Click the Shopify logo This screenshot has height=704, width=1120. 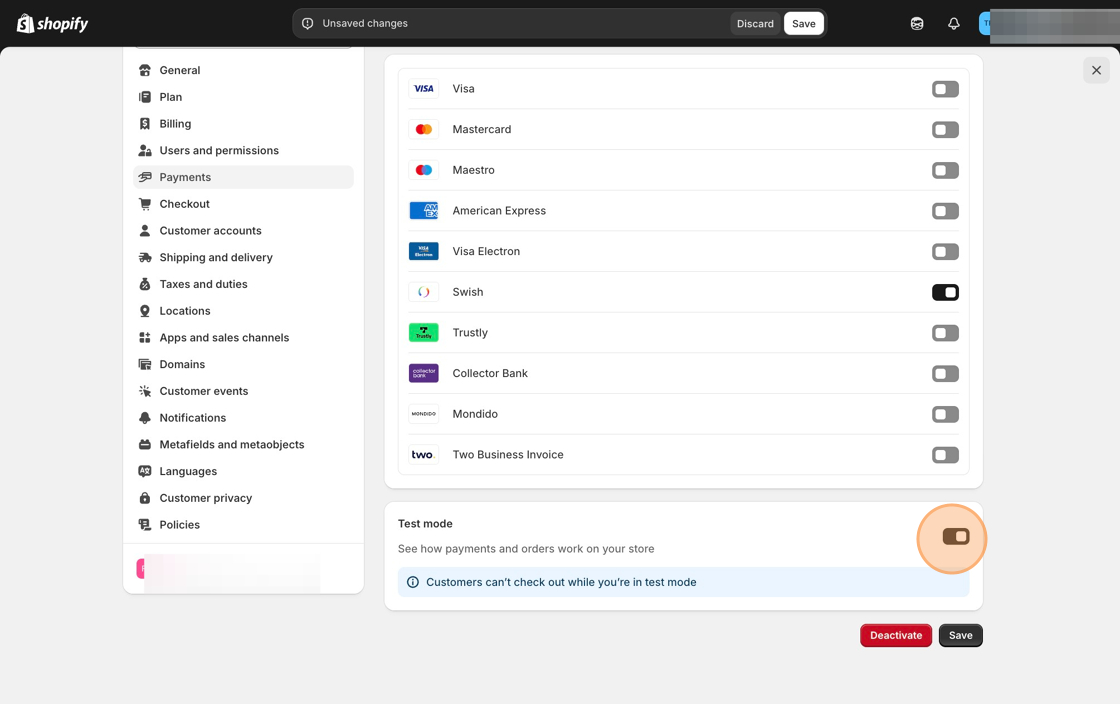click(x=52, y=24)
